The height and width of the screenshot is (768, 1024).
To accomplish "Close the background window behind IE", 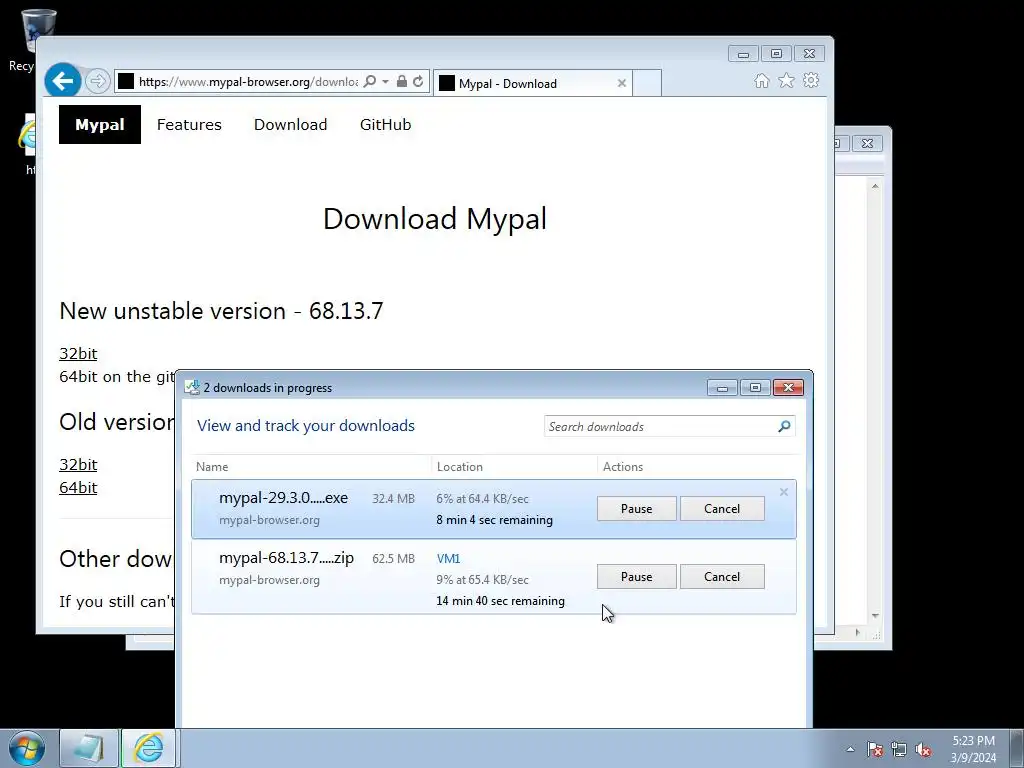I will click(x=867, y=143).
